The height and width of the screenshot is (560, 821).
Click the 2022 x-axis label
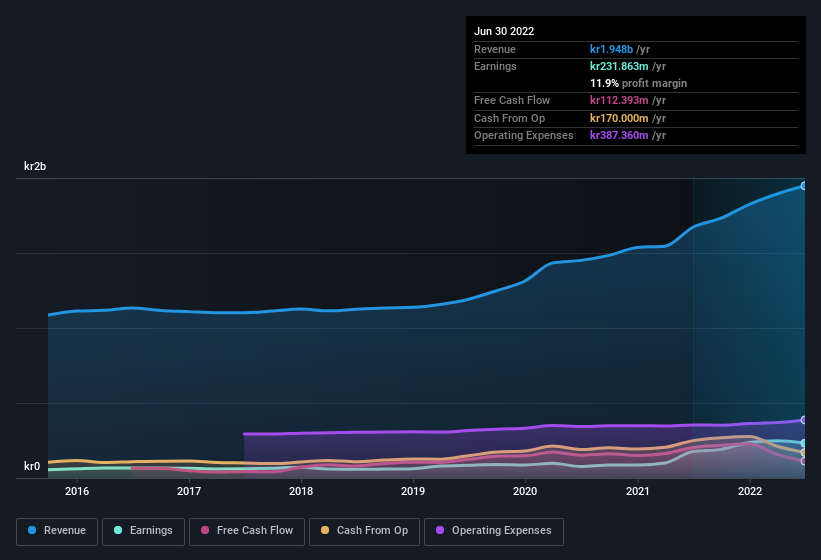click(x=750, y=491)
